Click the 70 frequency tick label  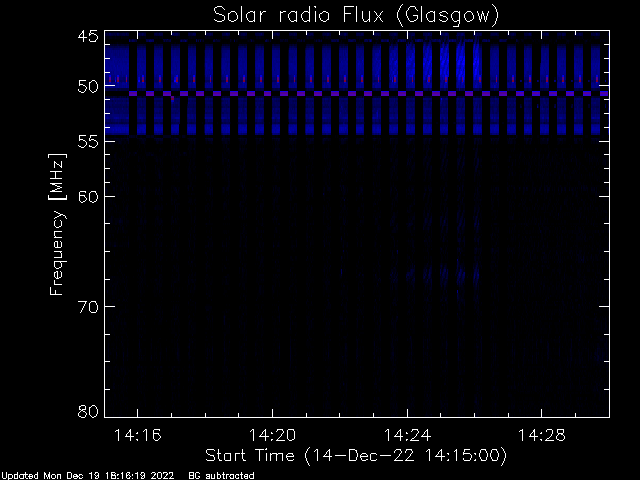(88, 307)
